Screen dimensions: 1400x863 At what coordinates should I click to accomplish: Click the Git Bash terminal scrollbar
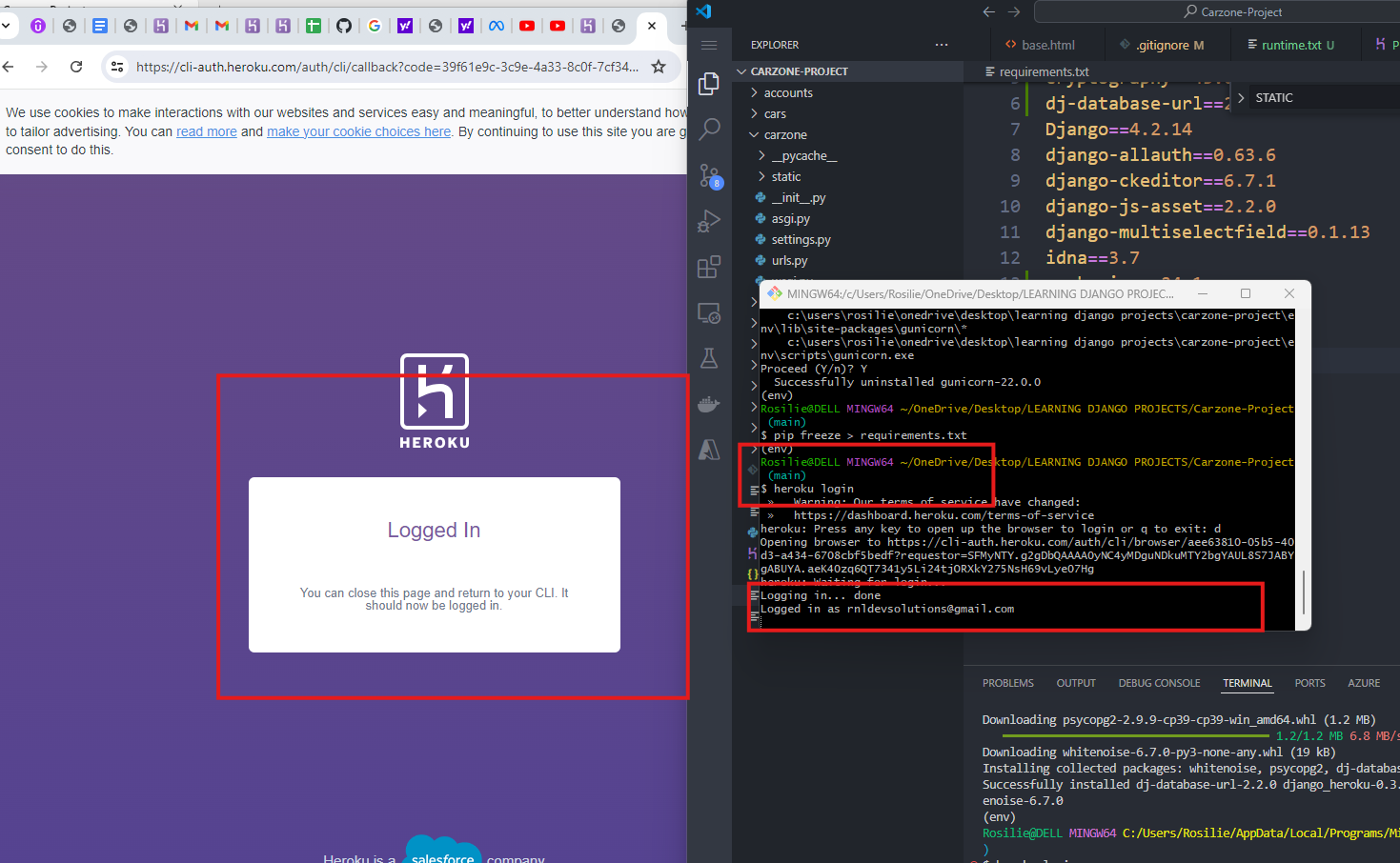[1304, 592]
